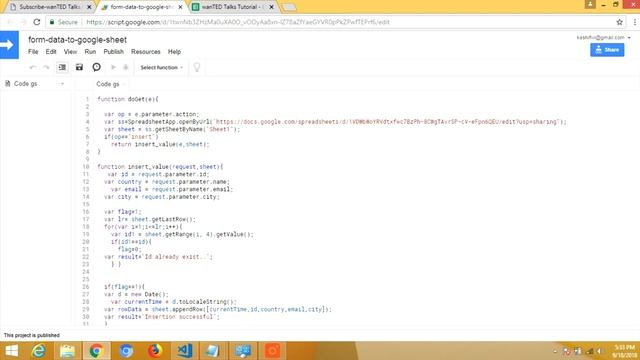Click 'Id already exist' result line

tap(158, 257)
